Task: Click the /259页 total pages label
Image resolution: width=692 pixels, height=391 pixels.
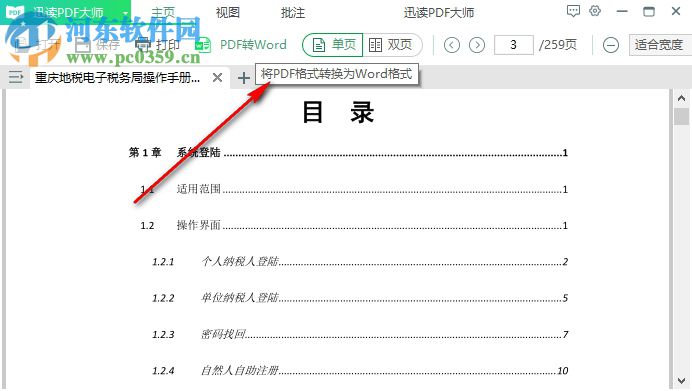Action: [558, 45]
